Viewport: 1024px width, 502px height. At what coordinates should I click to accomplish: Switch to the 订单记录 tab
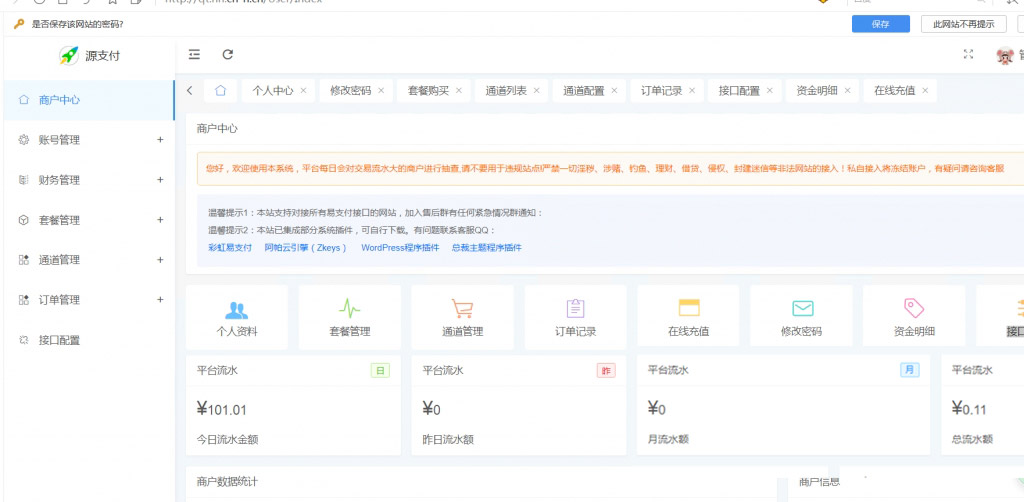661,91
